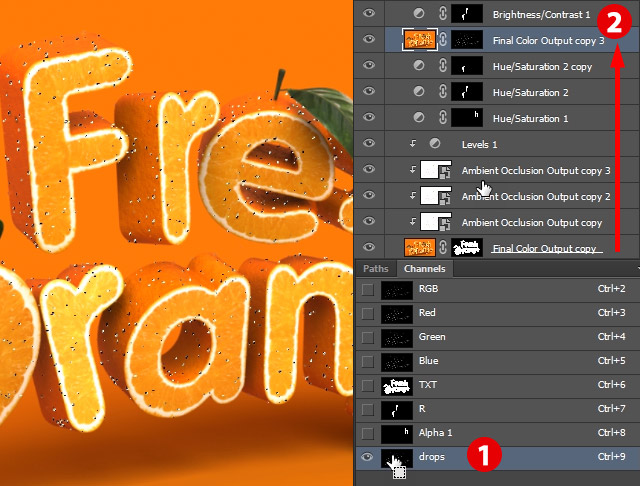The width and height of the screenshot is (640, 486).
Task: Select the Green channel row
Action: tap(498, 337)
